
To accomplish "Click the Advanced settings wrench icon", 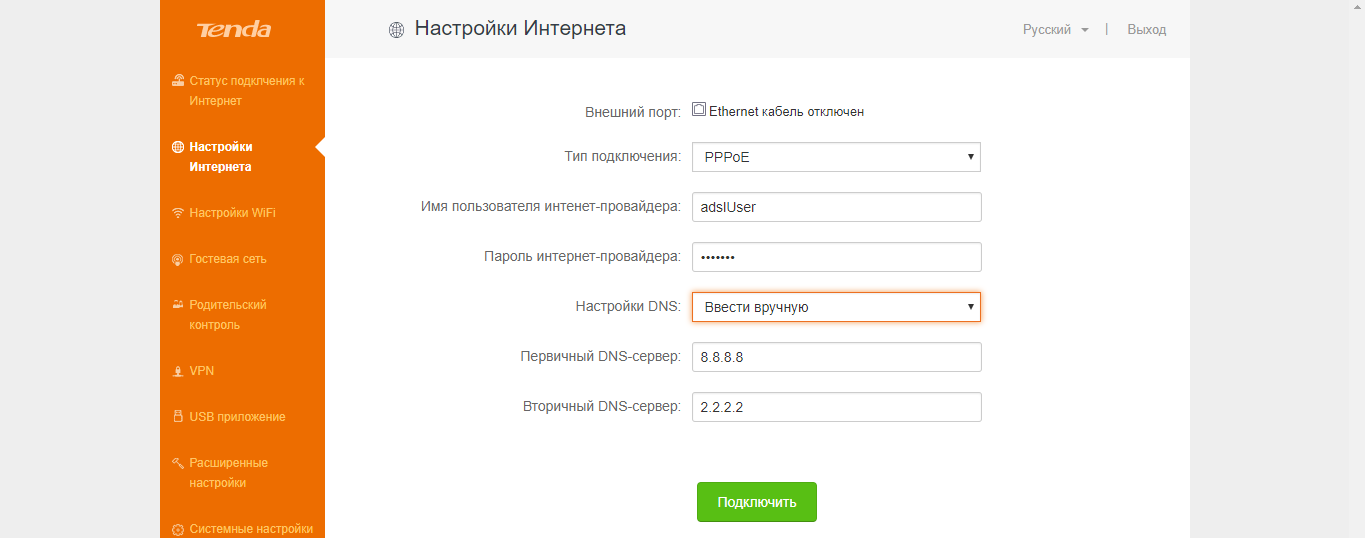I will click(x=178, y=463).
